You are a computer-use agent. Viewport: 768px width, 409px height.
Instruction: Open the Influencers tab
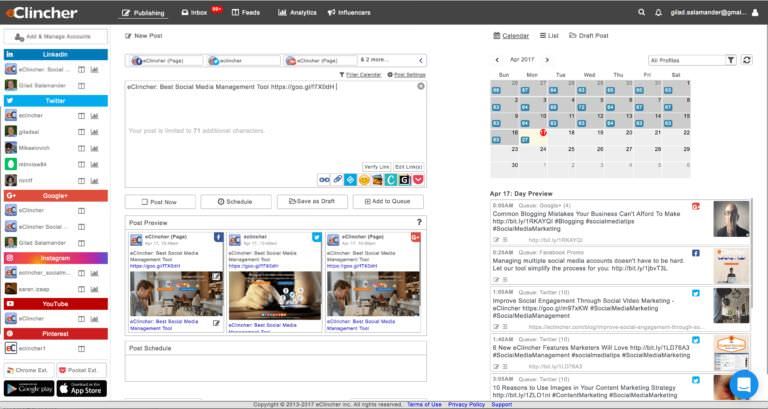point(349,13)
